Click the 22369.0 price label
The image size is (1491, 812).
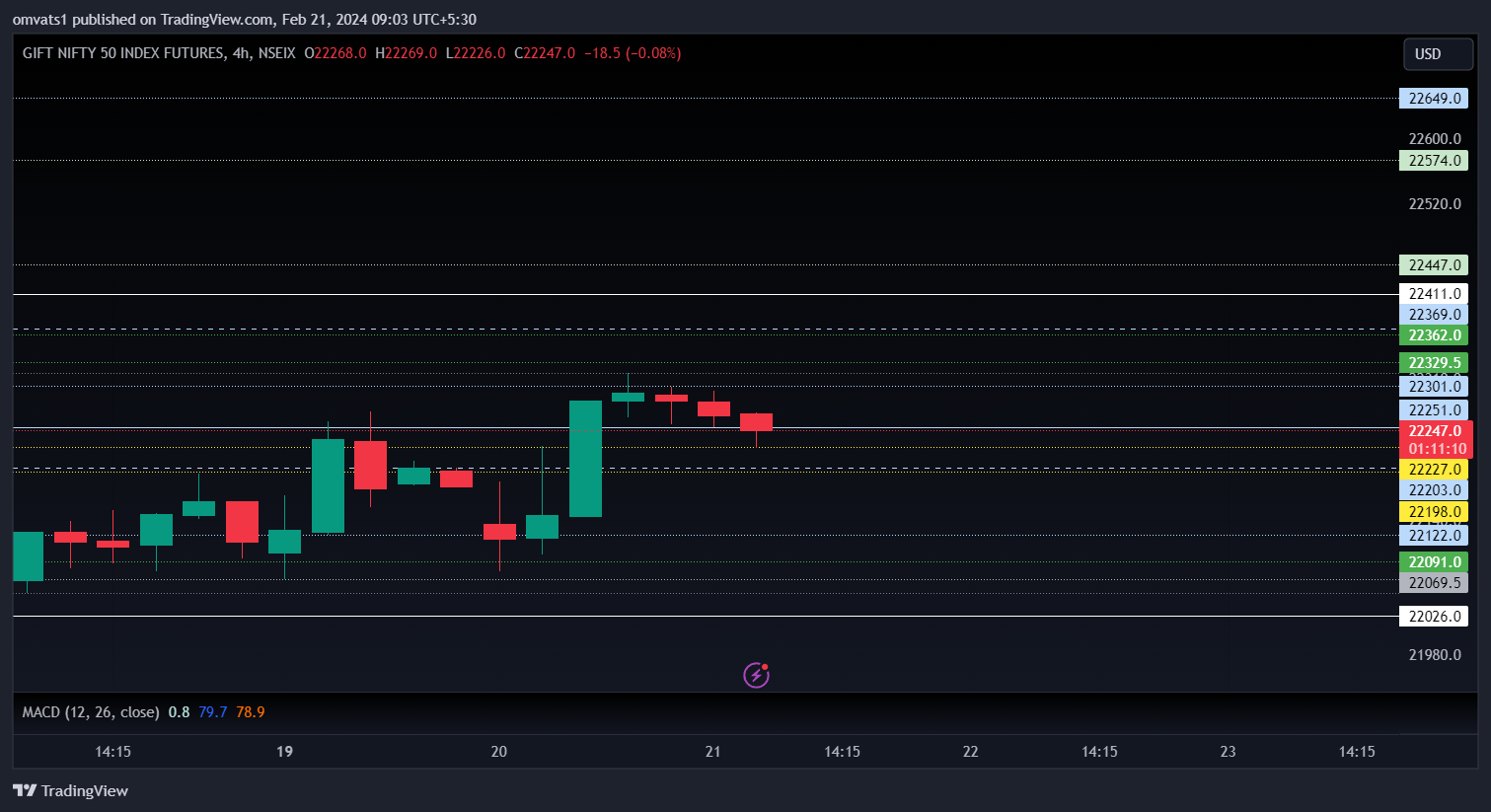click(1434, 315)
